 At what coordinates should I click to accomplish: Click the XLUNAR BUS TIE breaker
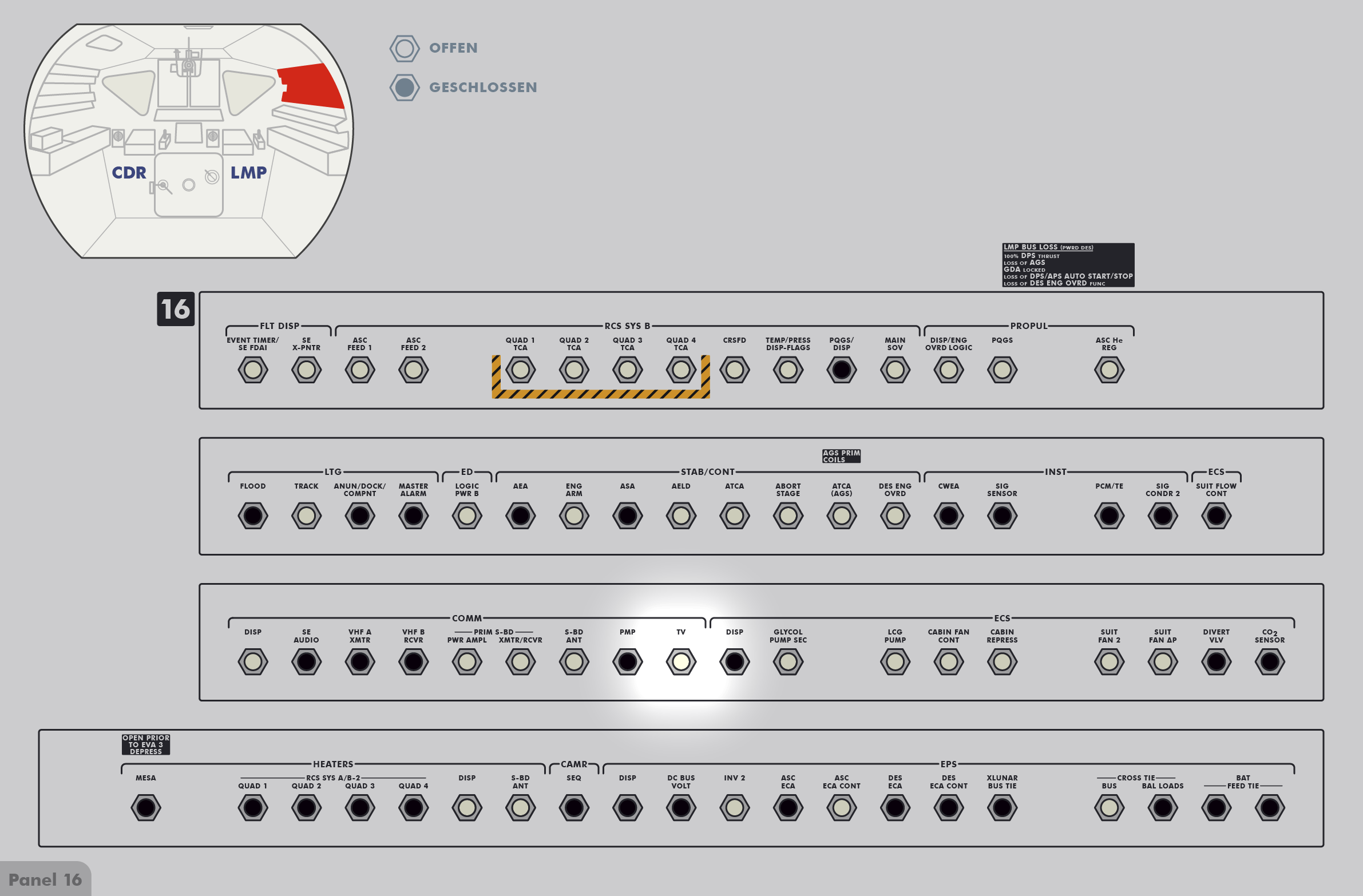pyautogui.click(x=1001, y=808)
